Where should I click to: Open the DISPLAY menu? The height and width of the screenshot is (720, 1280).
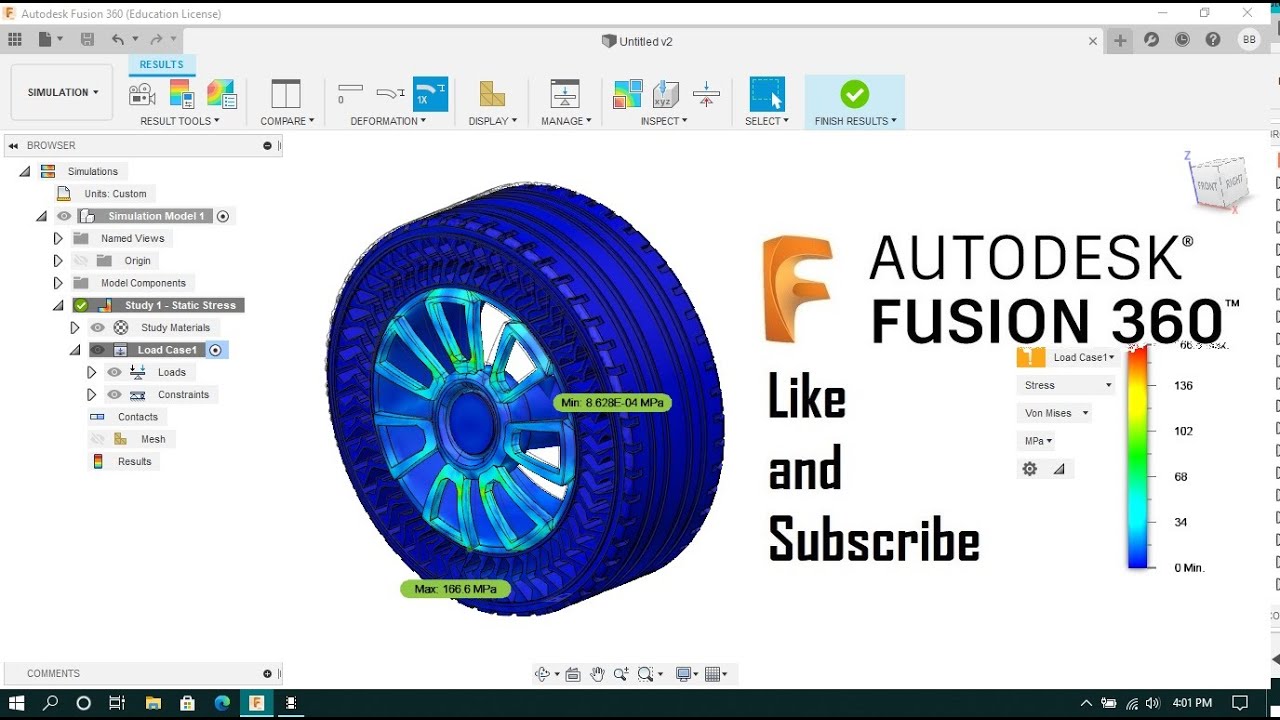pyautogui.click(x=493, y=121)
